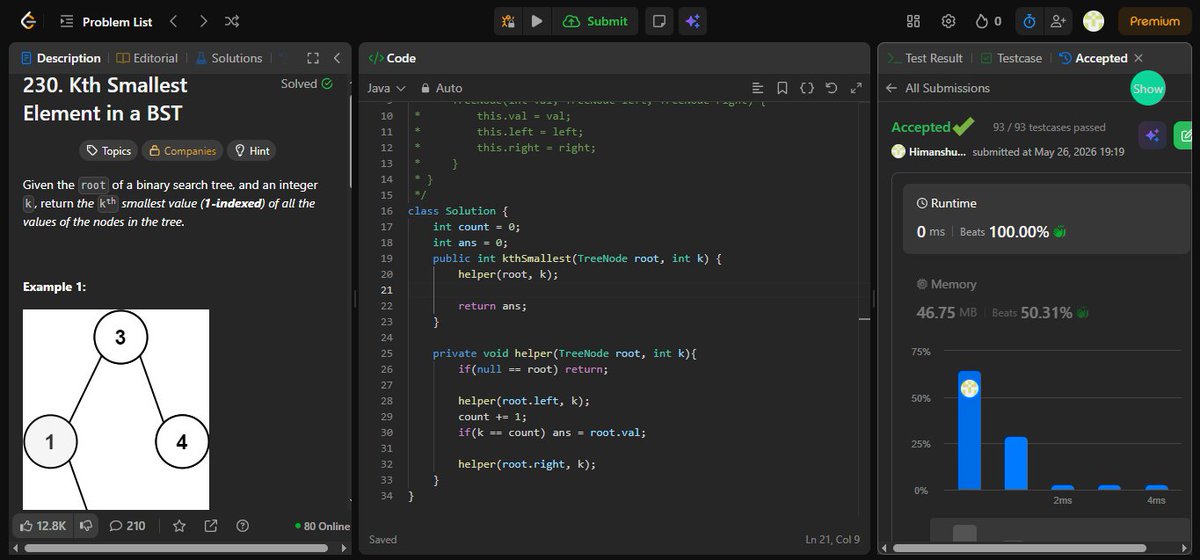
Task: Click the '93 / 93 testcases passed' text
Action: (1049, 127)
